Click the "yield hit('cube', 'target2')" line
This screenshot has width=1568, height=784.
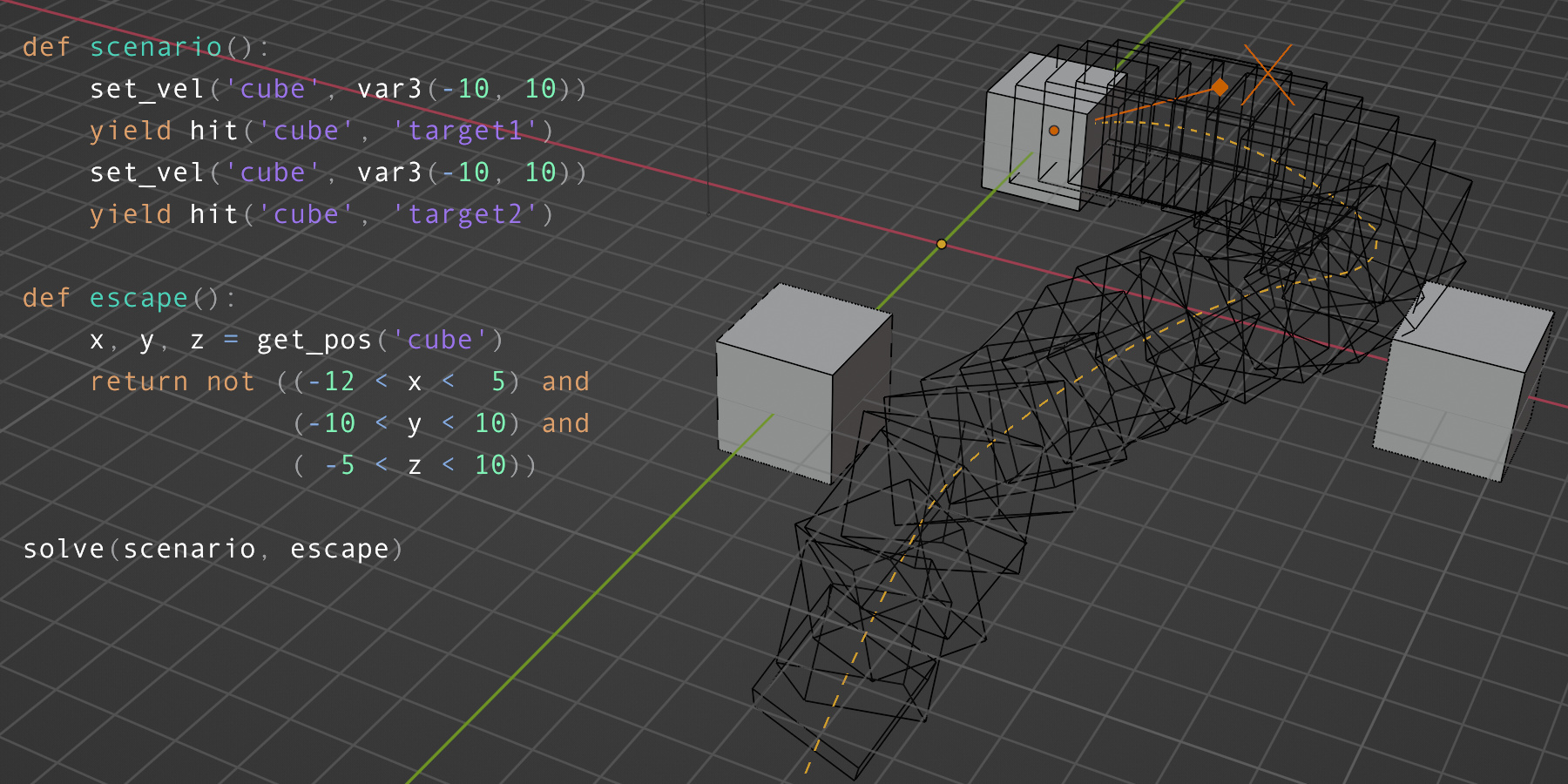coord(321,214)
